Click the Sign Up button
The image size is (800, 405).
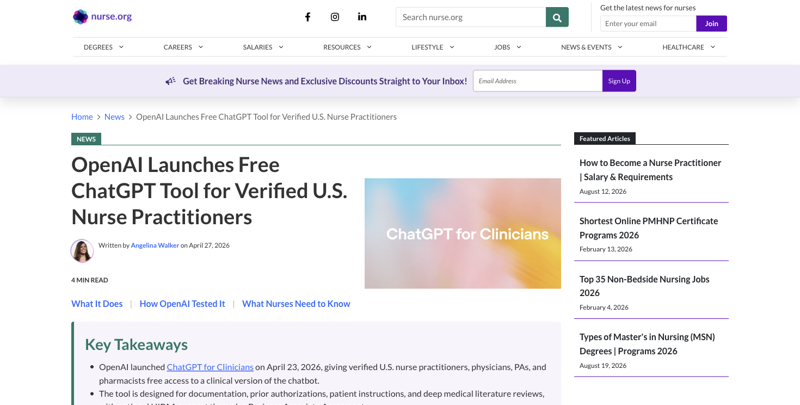[x=619, y=81]
